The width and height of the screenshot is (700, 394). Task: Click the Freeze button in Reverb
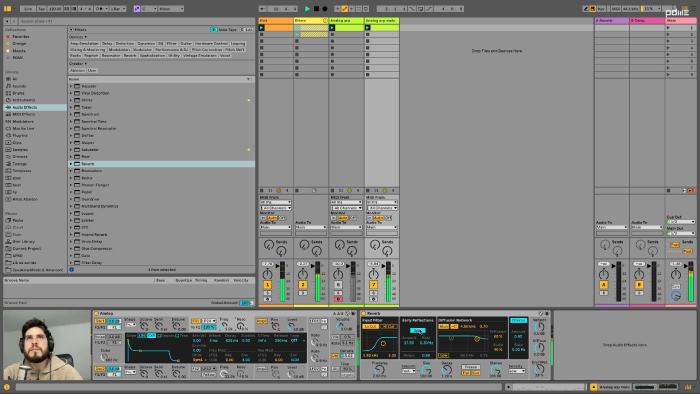(x=471, y=367)
